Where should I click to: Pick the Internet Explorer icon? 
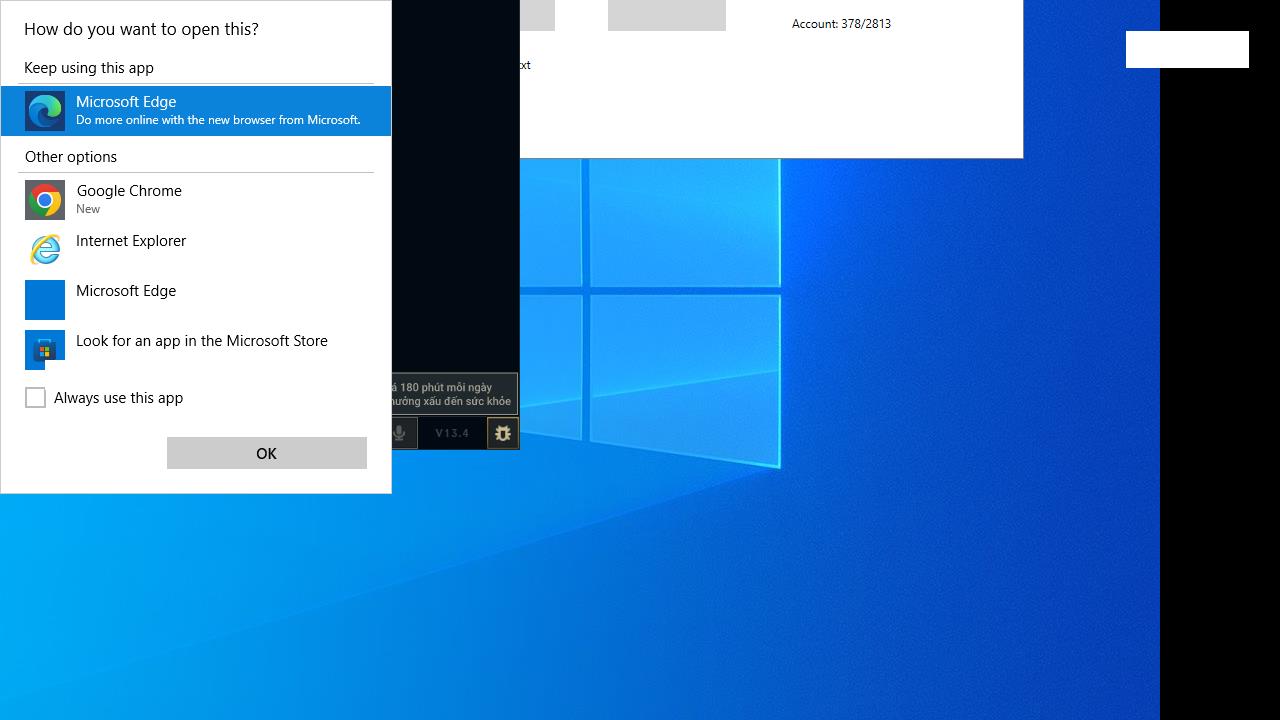[x=45, y=250]
